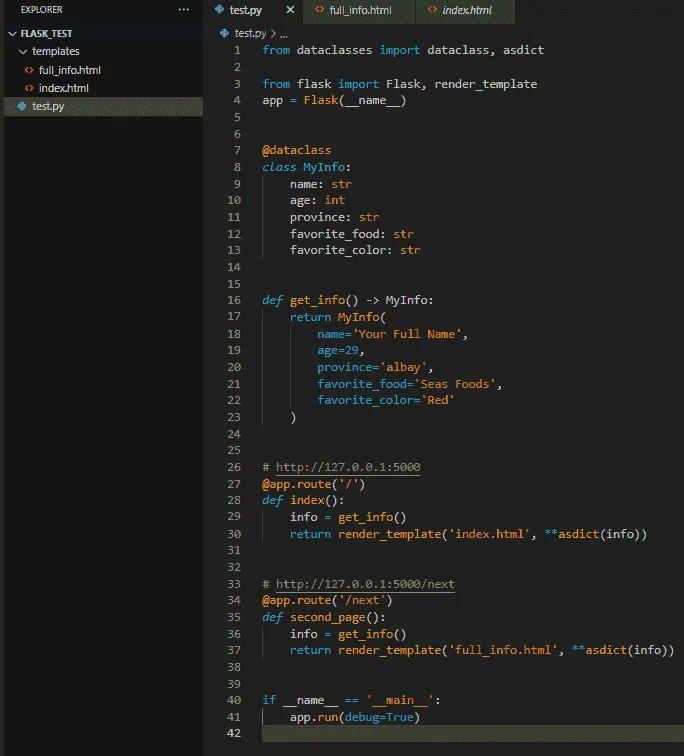The height and width of the screenshot is (756, 684).
Task: Click line number 16 in the gutter
Action: coord(234,300)
